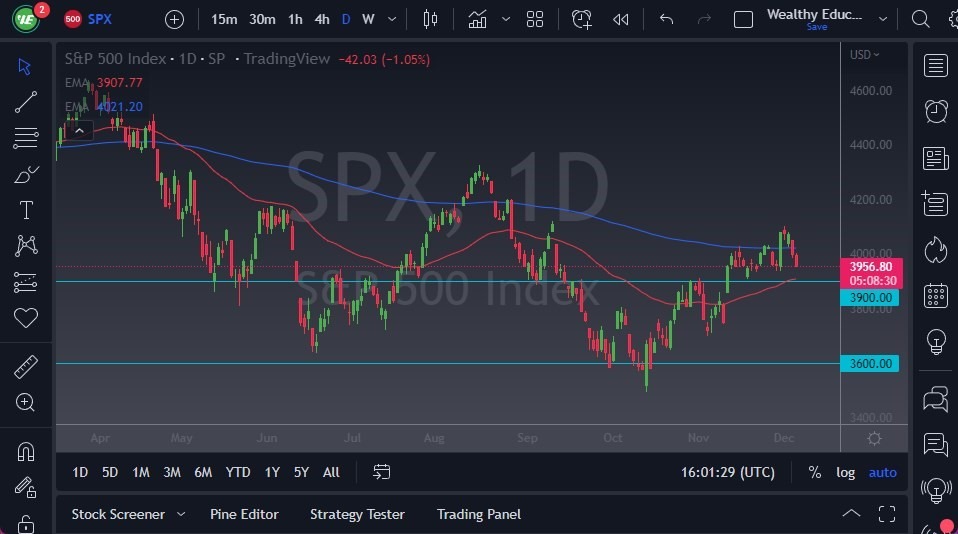Activate the zoom in tool
Viewport: 958px width, 534px height.
coord(26,403)
